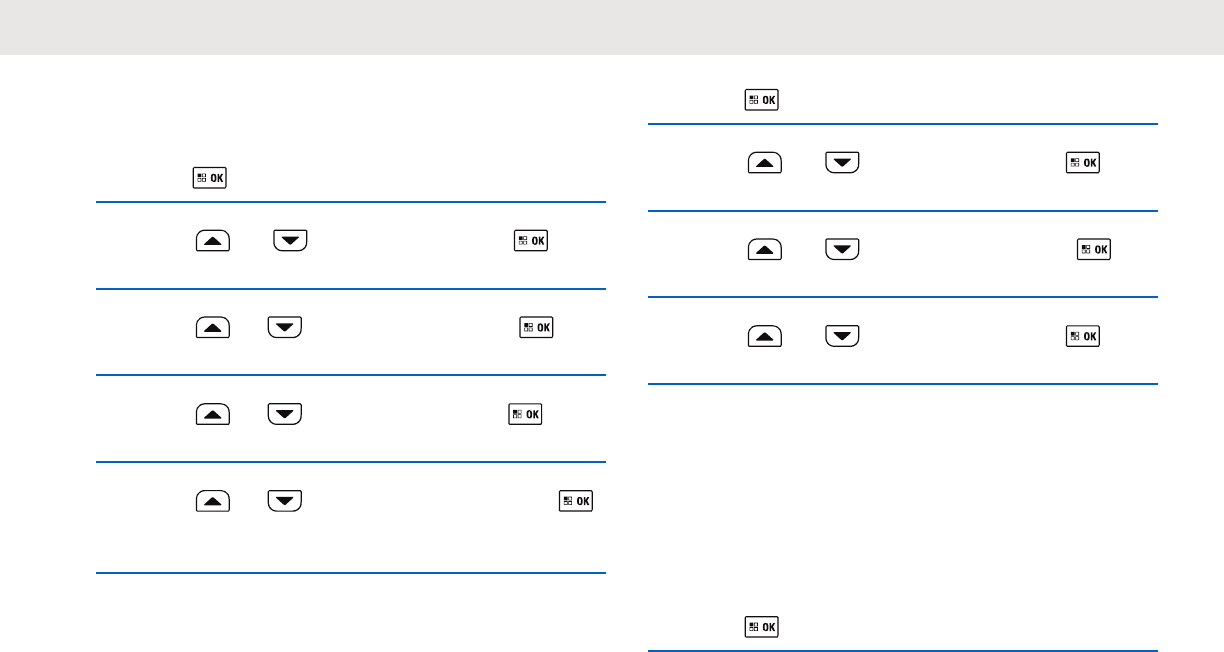
Task: Click OK key ending fourth left-column arrow row
Action: click(x=576, y=499)
